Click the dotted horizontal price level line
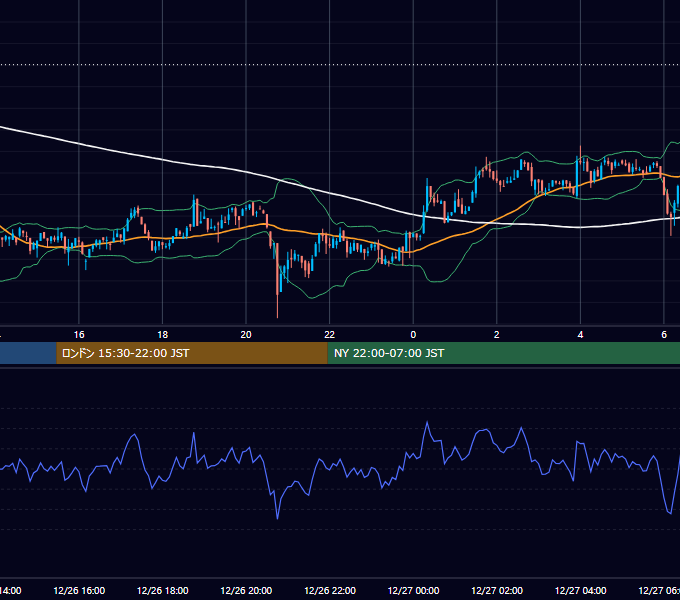680x600 pixels. [340, 65]
